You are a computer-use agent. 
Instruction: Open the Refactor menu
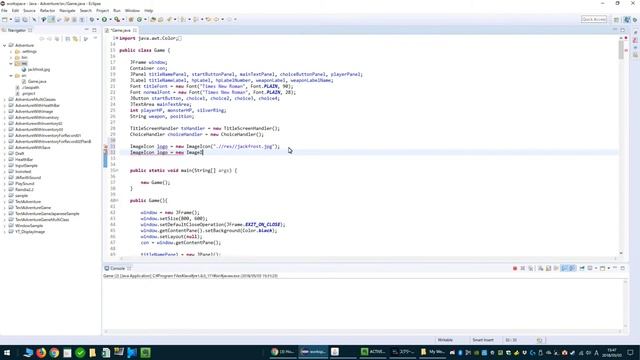pyautogui.click(x=47, y=11)
